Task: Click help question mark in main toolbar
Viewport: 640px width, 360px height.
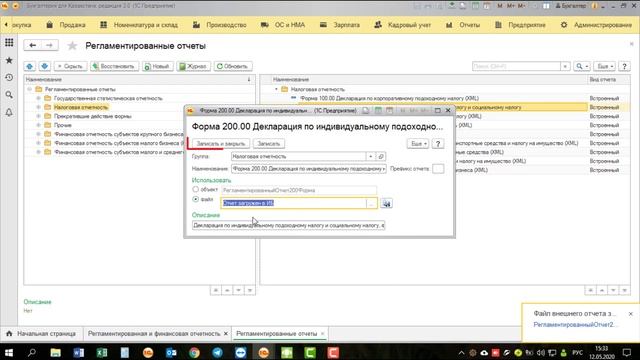Action: (x=624, y=66)
